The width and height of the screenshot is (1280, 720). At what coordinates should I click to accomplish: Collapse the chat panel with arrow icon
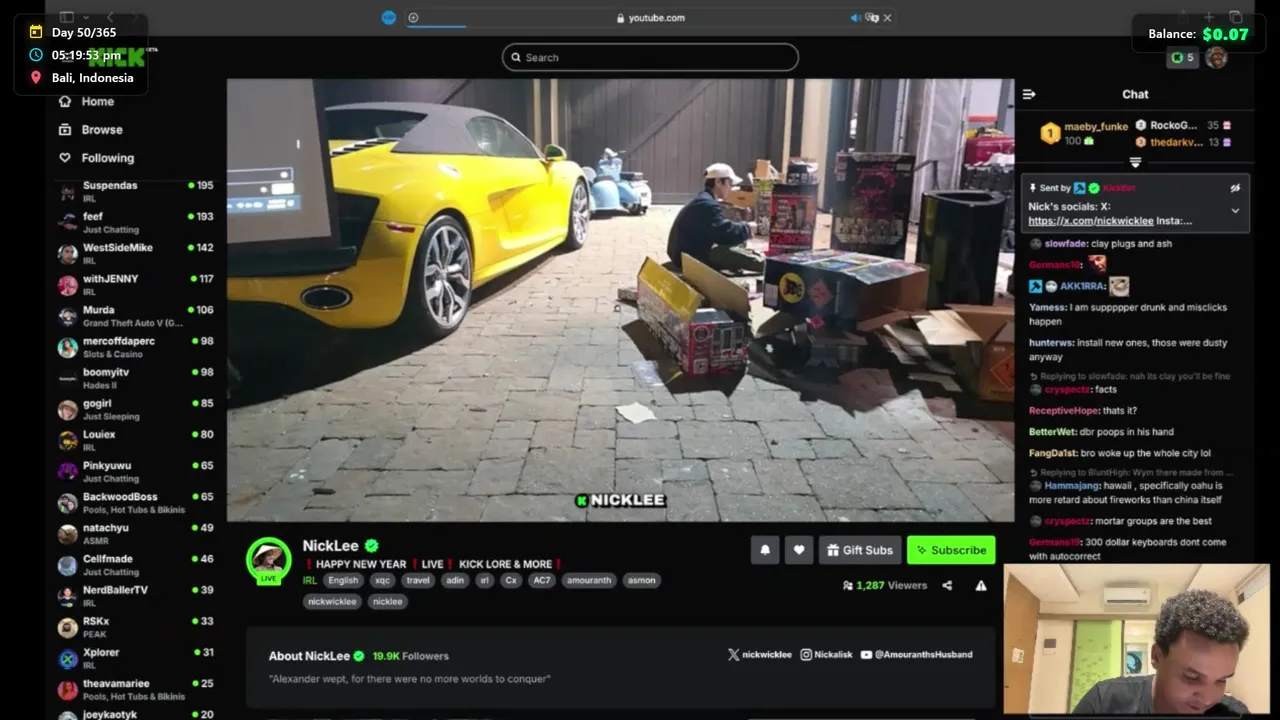point(1029,94)
